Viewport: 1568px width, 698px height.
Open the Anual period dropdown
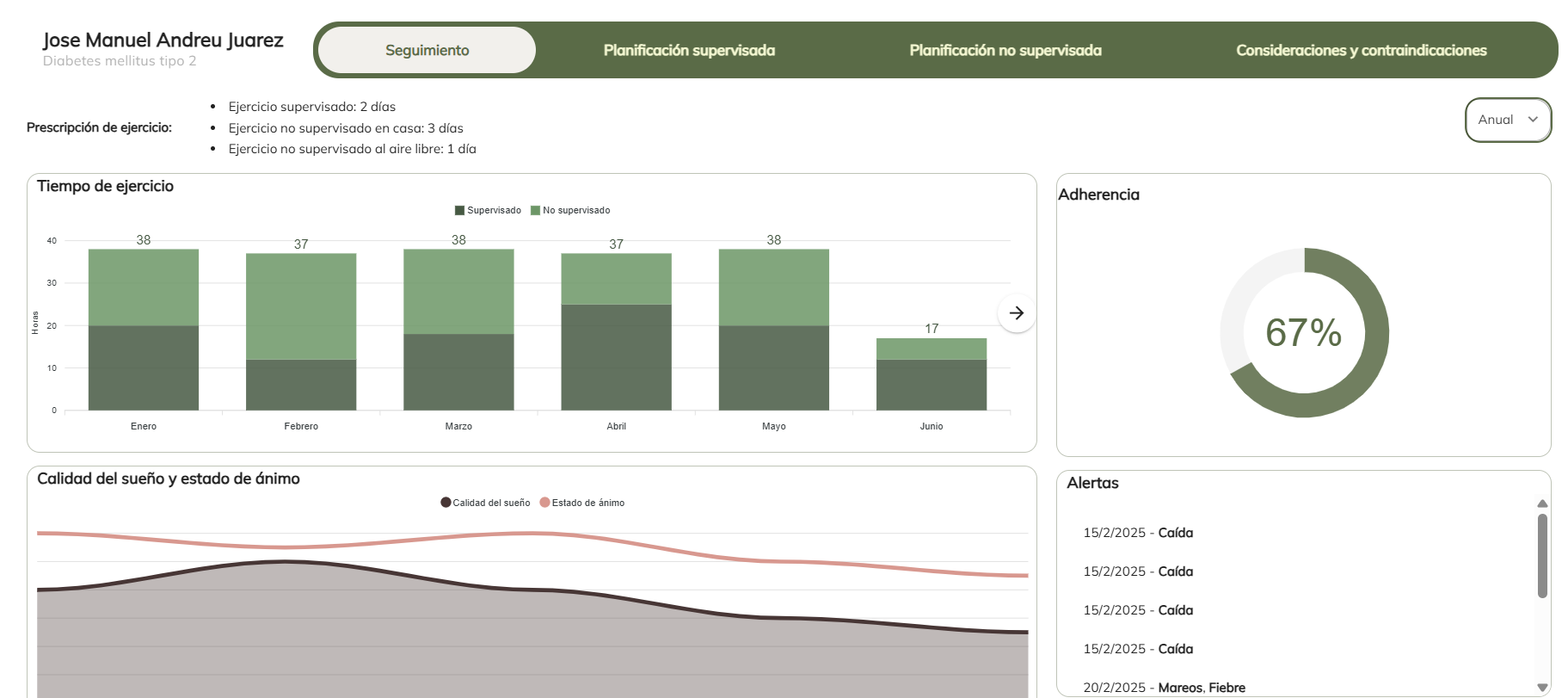point(1507,120)
